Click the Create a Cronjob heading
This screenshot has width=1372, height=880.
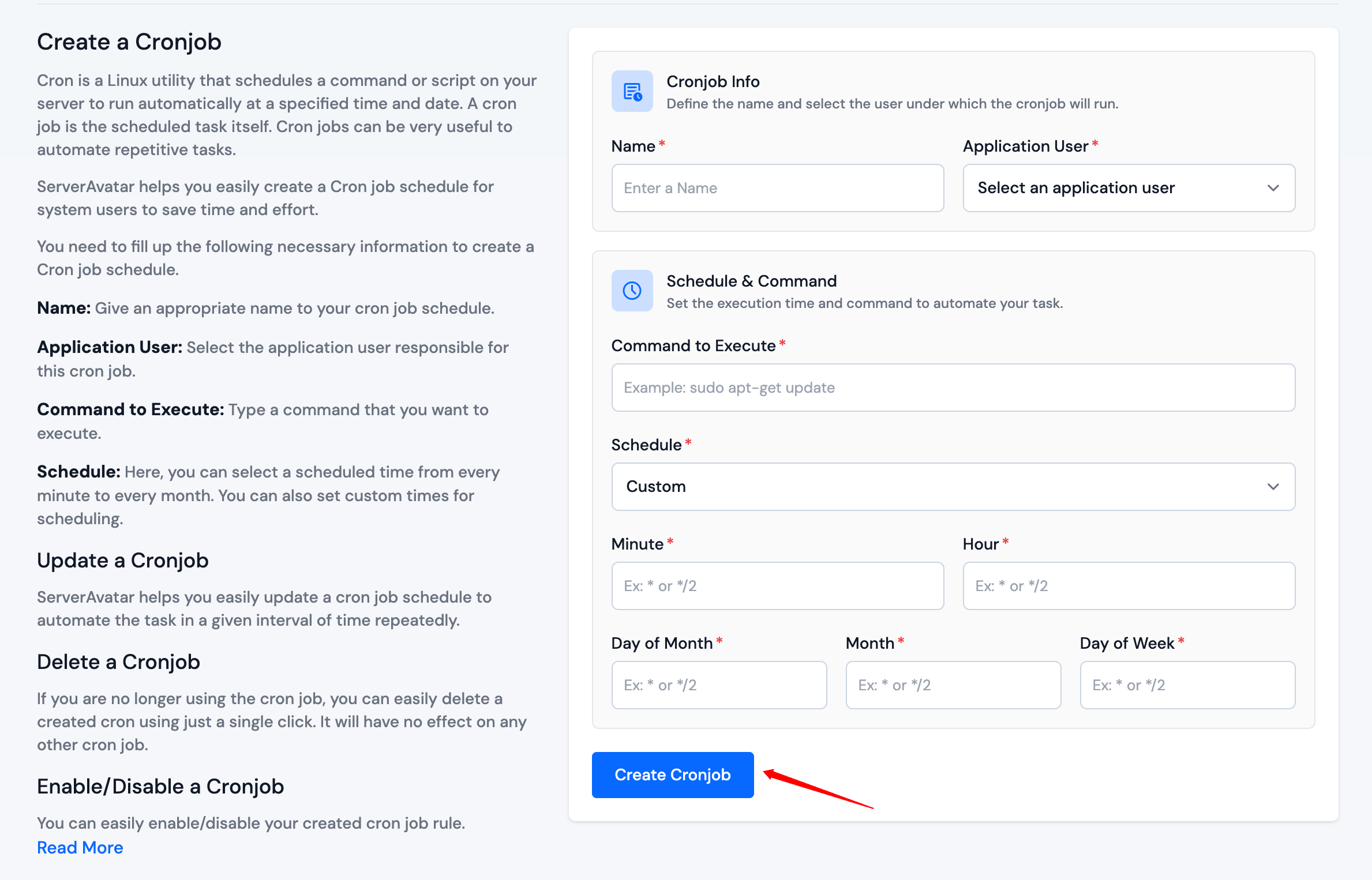pyautogui.click(x=129, y=42)
